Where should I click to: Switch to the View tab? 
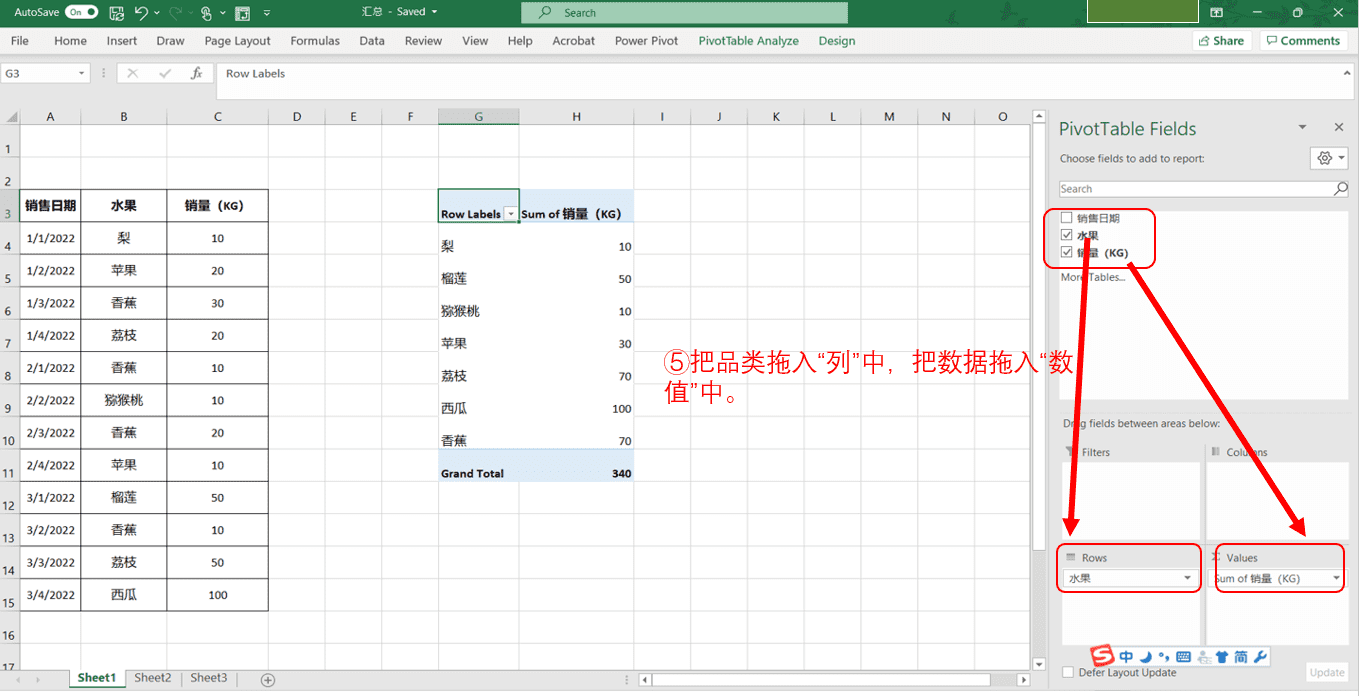pyautogui.click(x=475, y=41)
